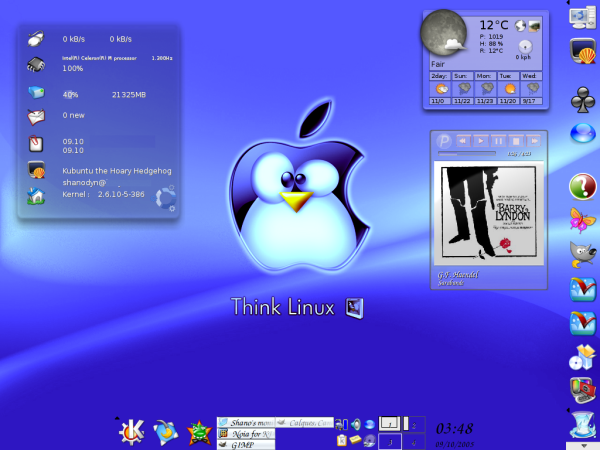Click the network mouse icon in system monitor
Viewport: 600px width, 450px height.
click(x=36, y=38)
